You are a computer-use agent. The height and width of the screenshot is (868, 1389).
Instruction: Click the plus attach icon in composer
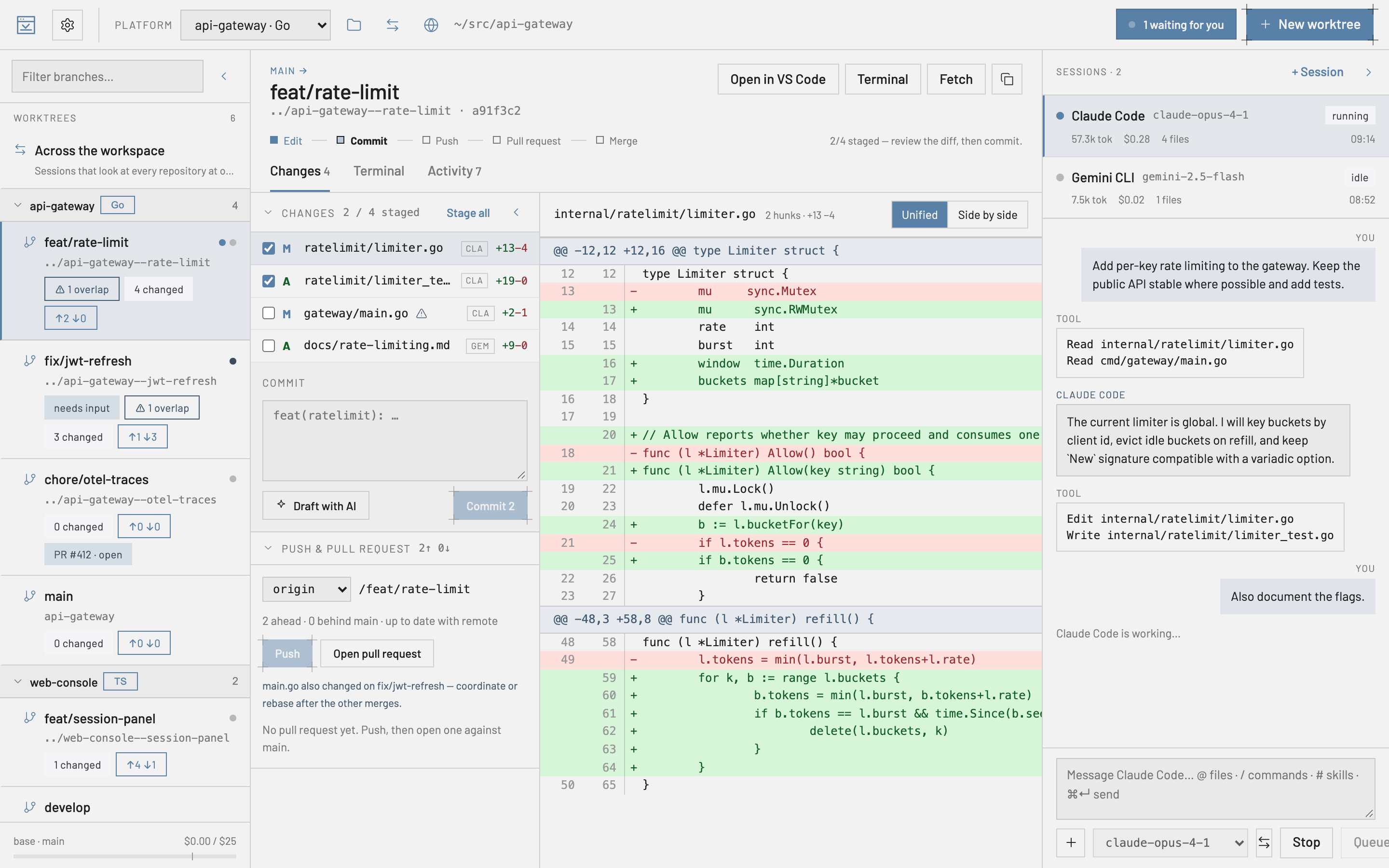1071,843
